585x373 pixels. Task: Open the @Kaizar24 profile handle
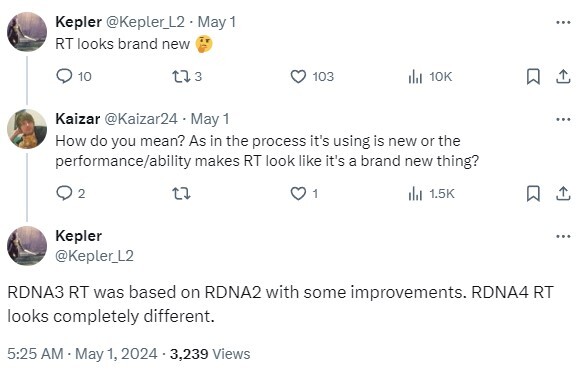(141, 119)
